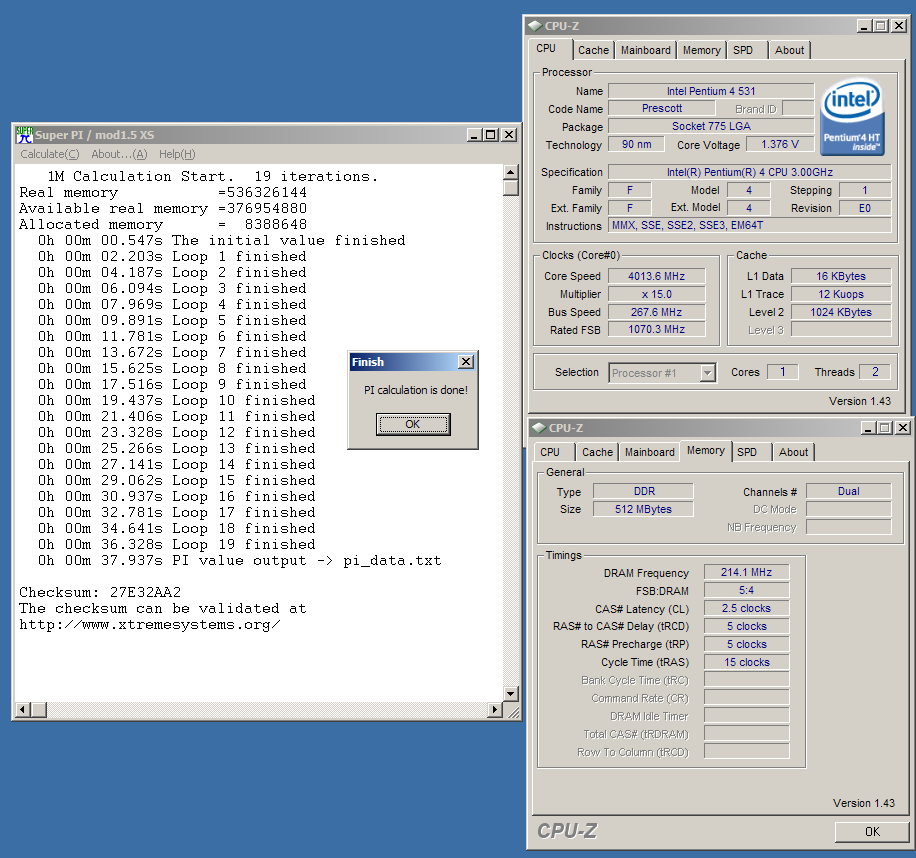The height and width of the screenshot is (858, 916).
Task: Close the top CPU-Z window
Action: (x=899, y=26)
